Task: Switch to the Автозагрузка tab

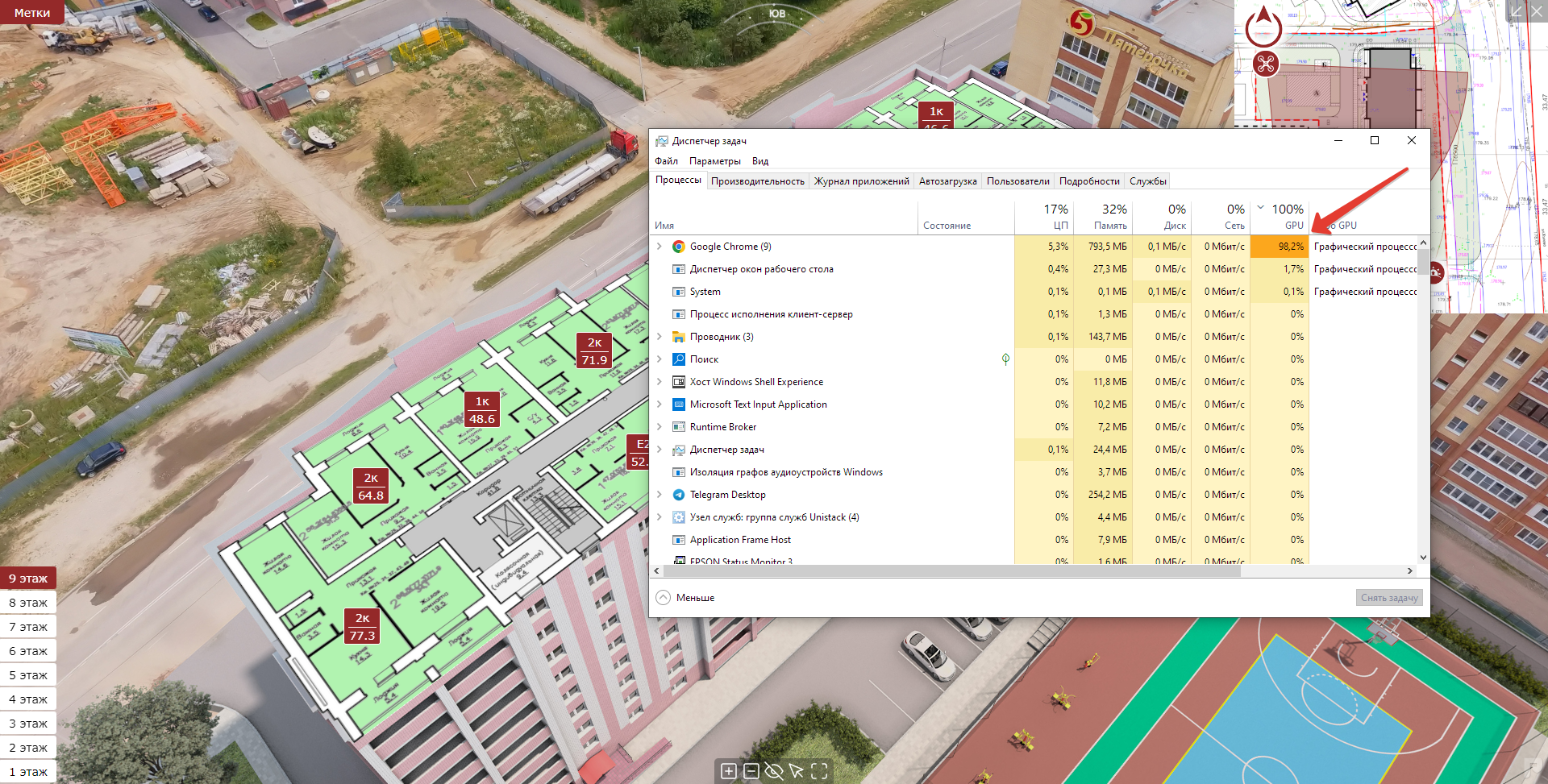Action: pyautogui.click(x=948, y=181)
